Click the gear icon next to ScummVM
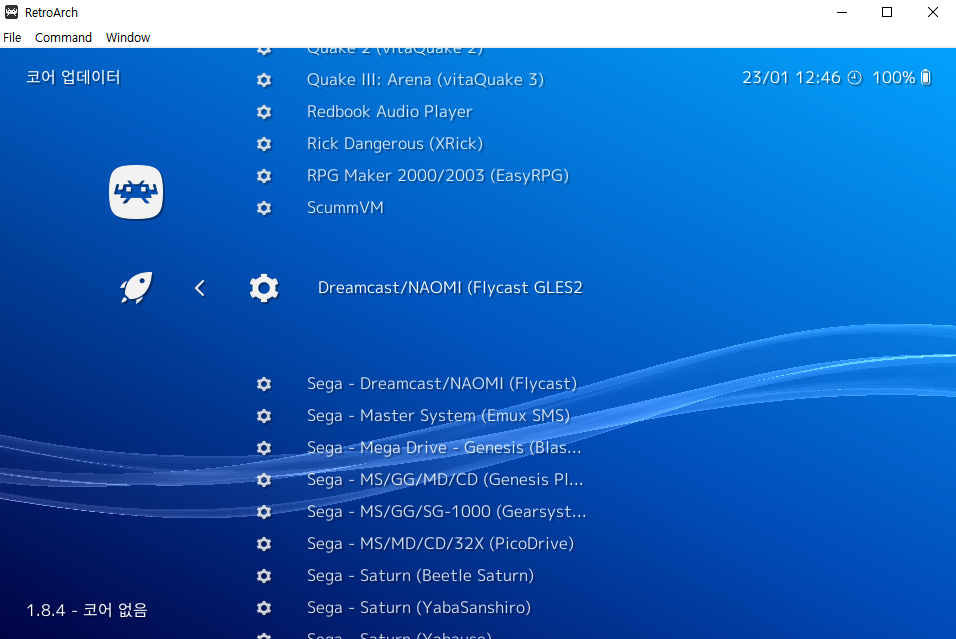This screenshot has width=956, height=639. [x=264, y=208]
